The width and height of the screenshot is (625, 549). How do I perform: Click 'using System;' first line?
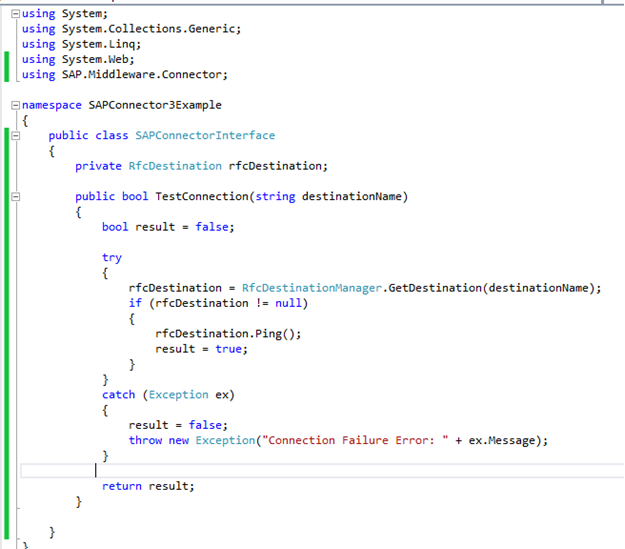[x=65, y=14]
